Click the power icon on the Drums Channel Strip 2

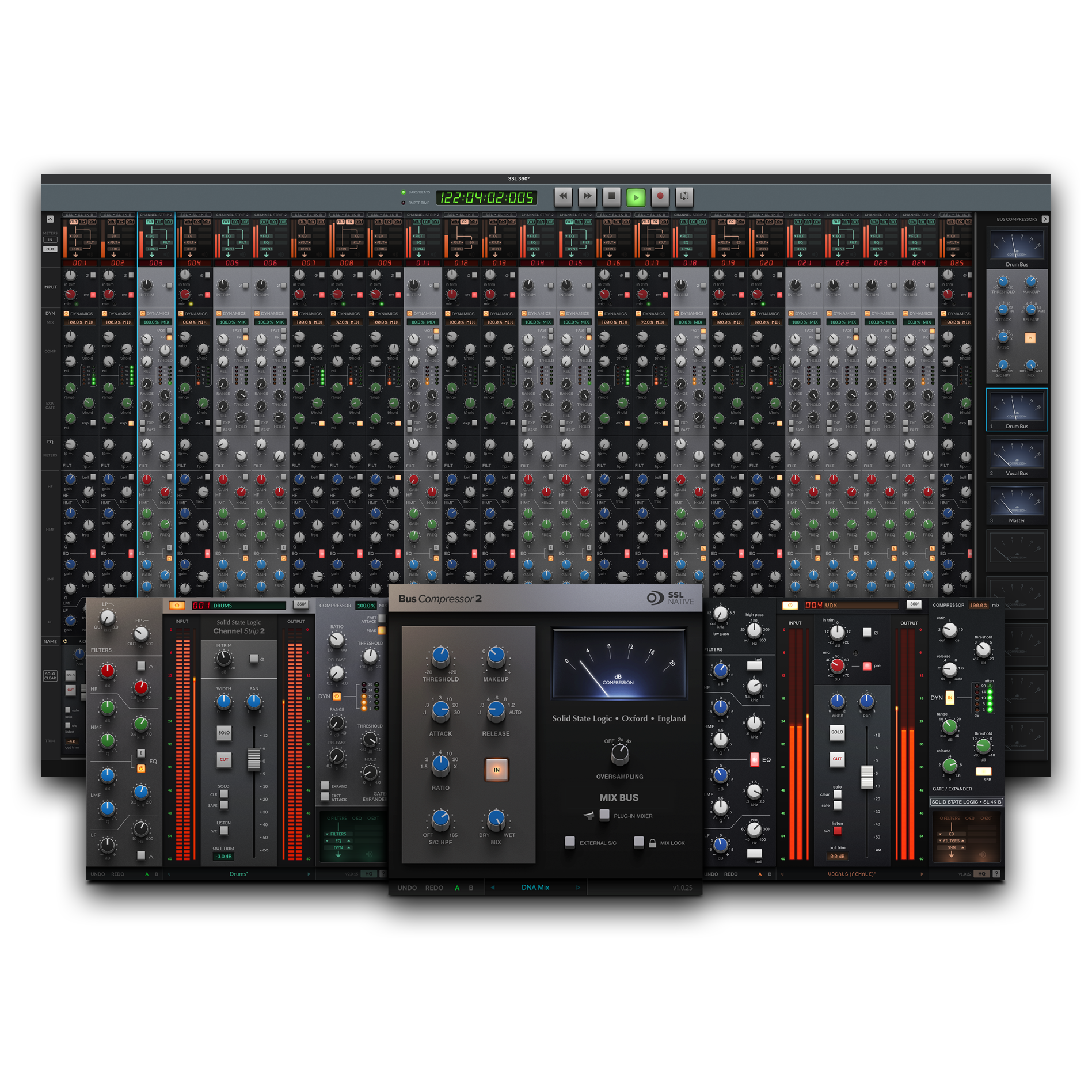[177, 605]
